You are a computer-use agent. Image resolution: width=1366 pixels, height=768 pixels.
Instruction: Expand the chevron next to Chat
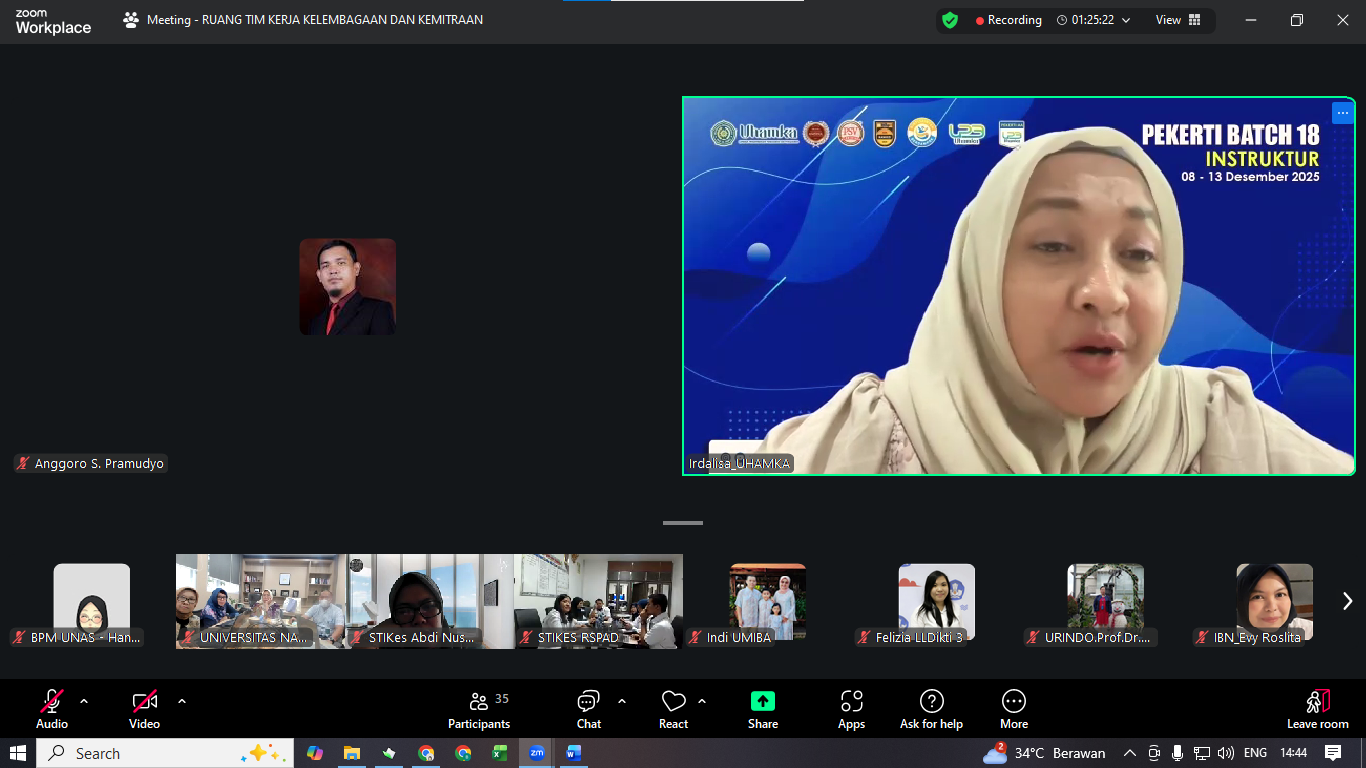point(622,701)
